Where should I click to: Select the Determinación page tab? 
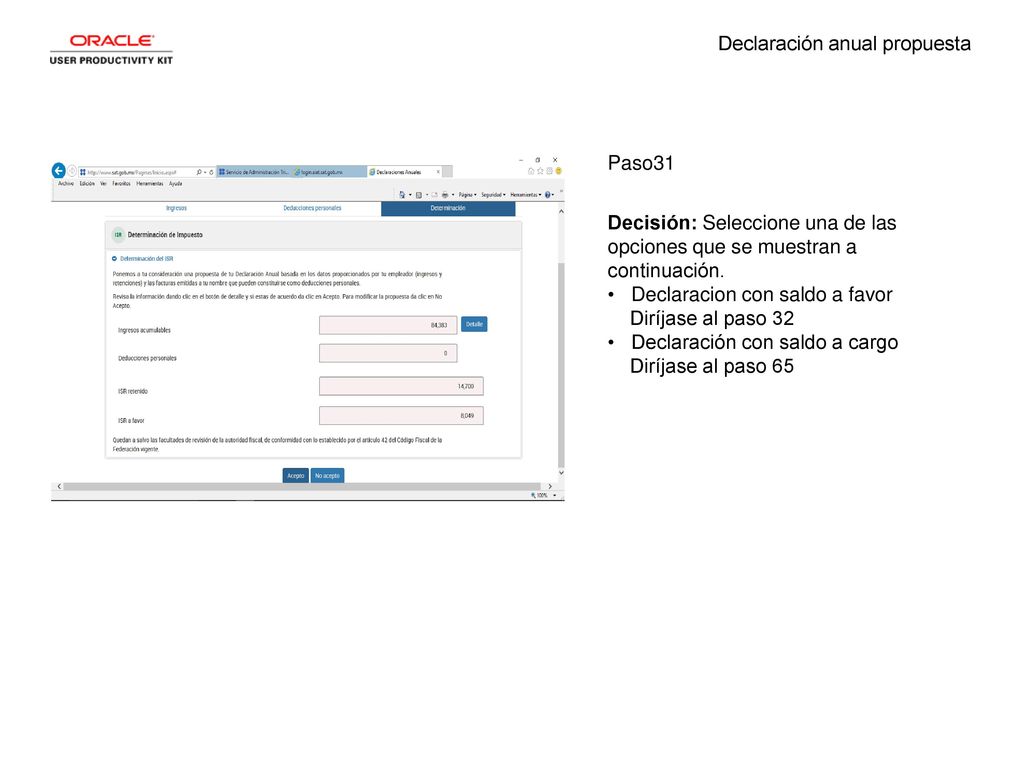[448, 208]
